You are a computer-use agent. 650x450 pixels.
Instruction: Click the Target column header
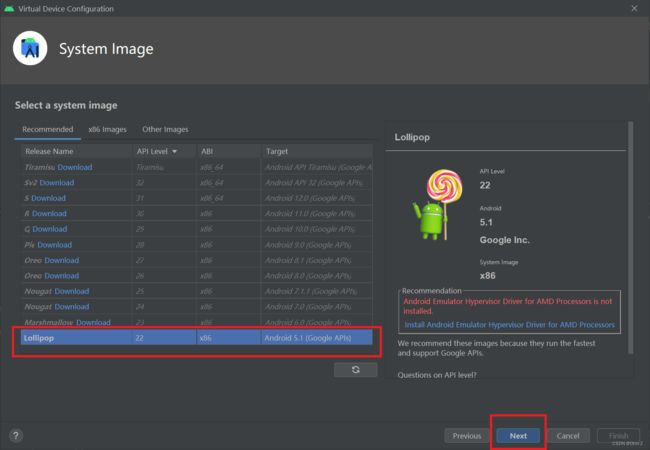click(x=317, y=151)
